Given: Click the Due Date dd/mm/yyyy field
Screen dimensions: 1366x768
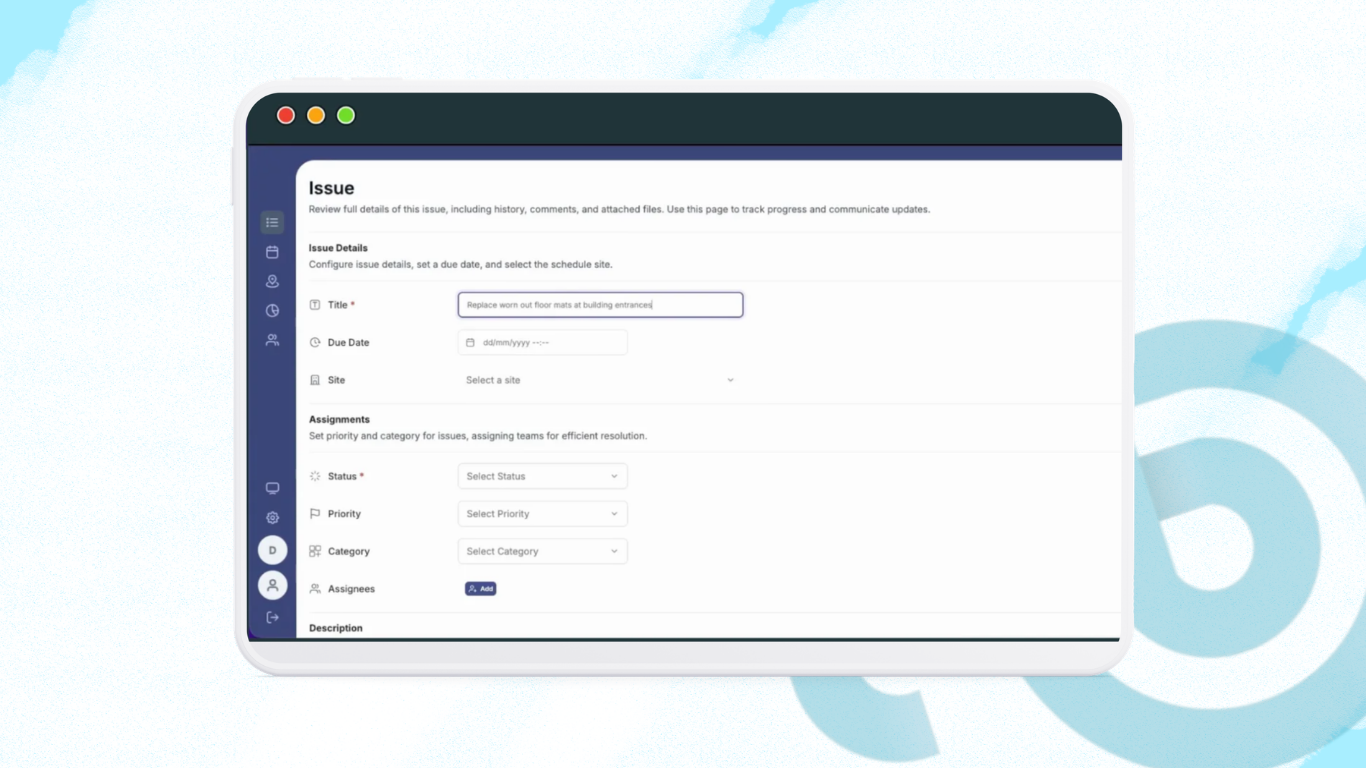Looking at the screenshot, I should (543, 342).
